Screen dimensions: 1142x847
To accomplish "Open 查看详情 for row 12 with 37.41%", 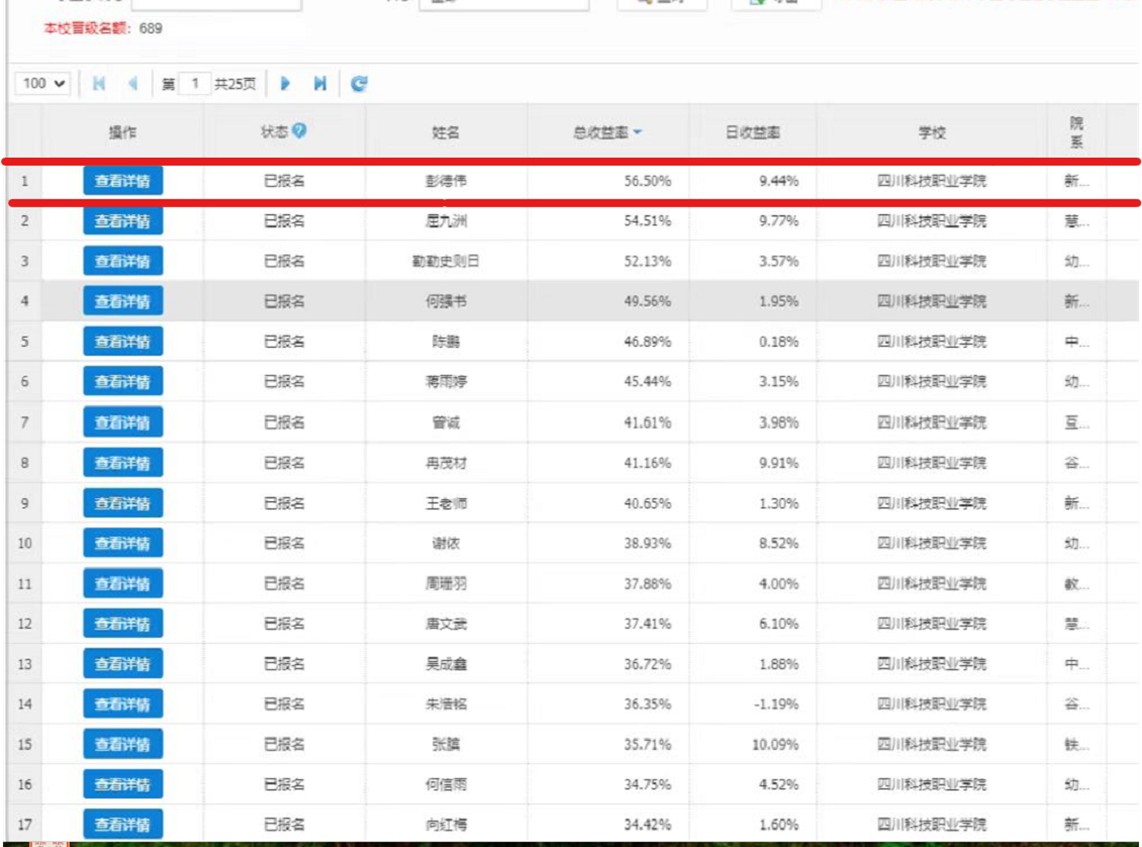I will 123,623.
